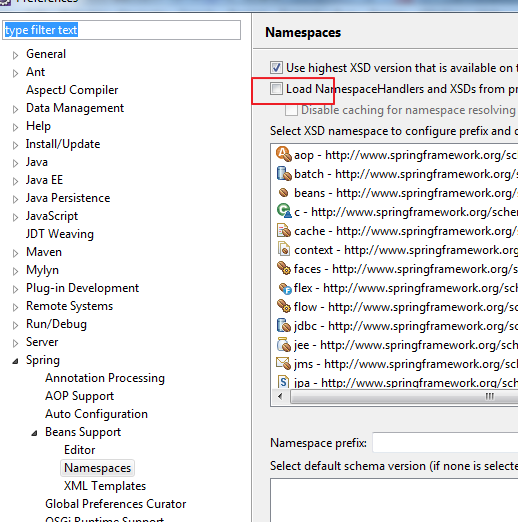Open AOP Support preferences

tap(79, 396)
